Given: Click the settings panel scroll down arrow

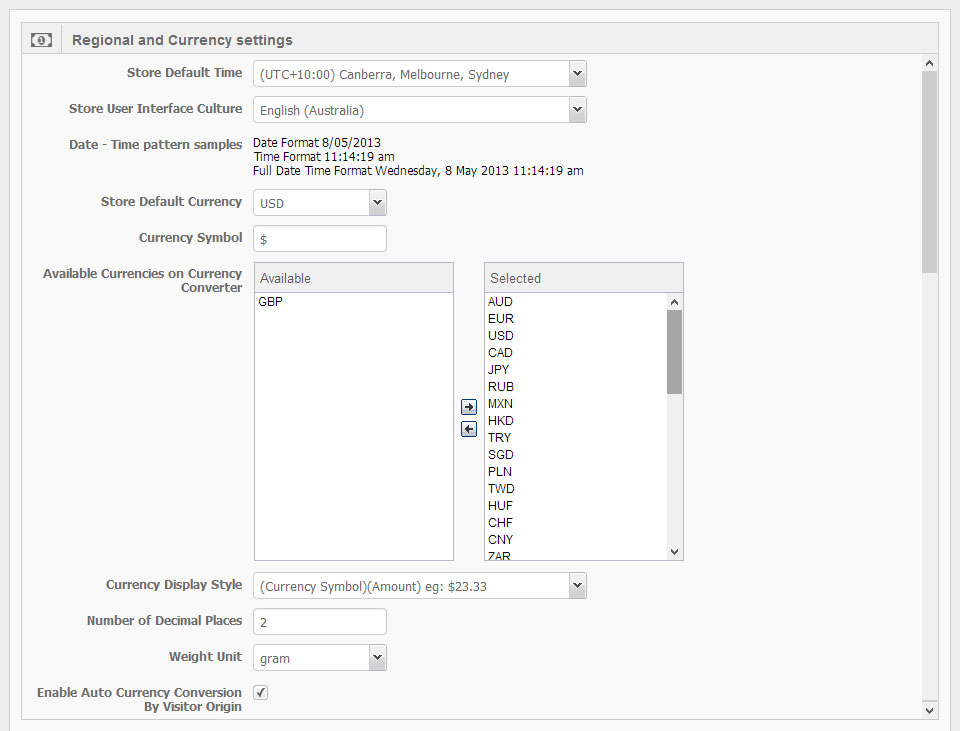Looking at the screenshot, I should coord(929,711).
